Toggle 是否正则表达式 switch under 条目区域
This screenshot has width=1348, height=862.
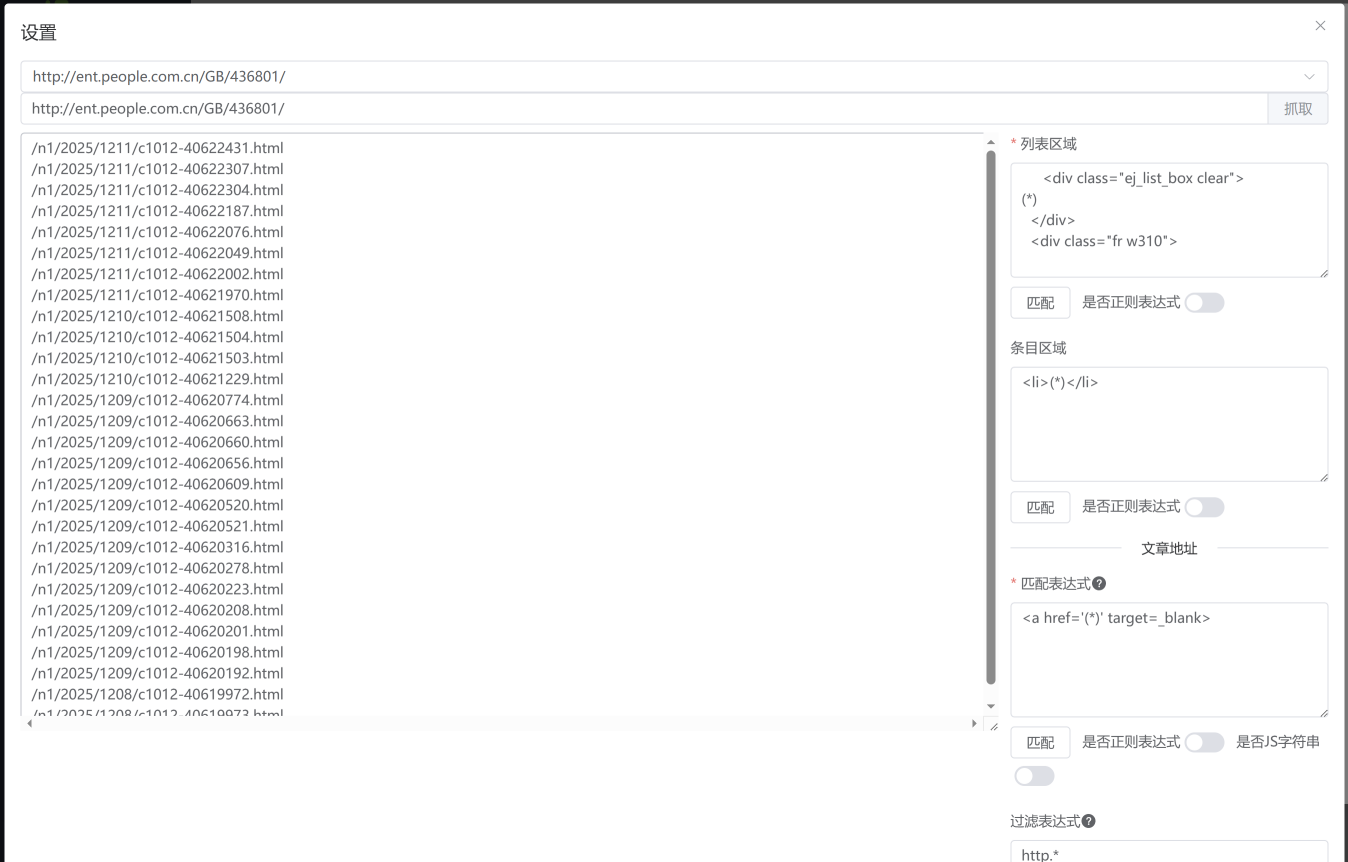pyautogui.click(x=1204, y=507)
